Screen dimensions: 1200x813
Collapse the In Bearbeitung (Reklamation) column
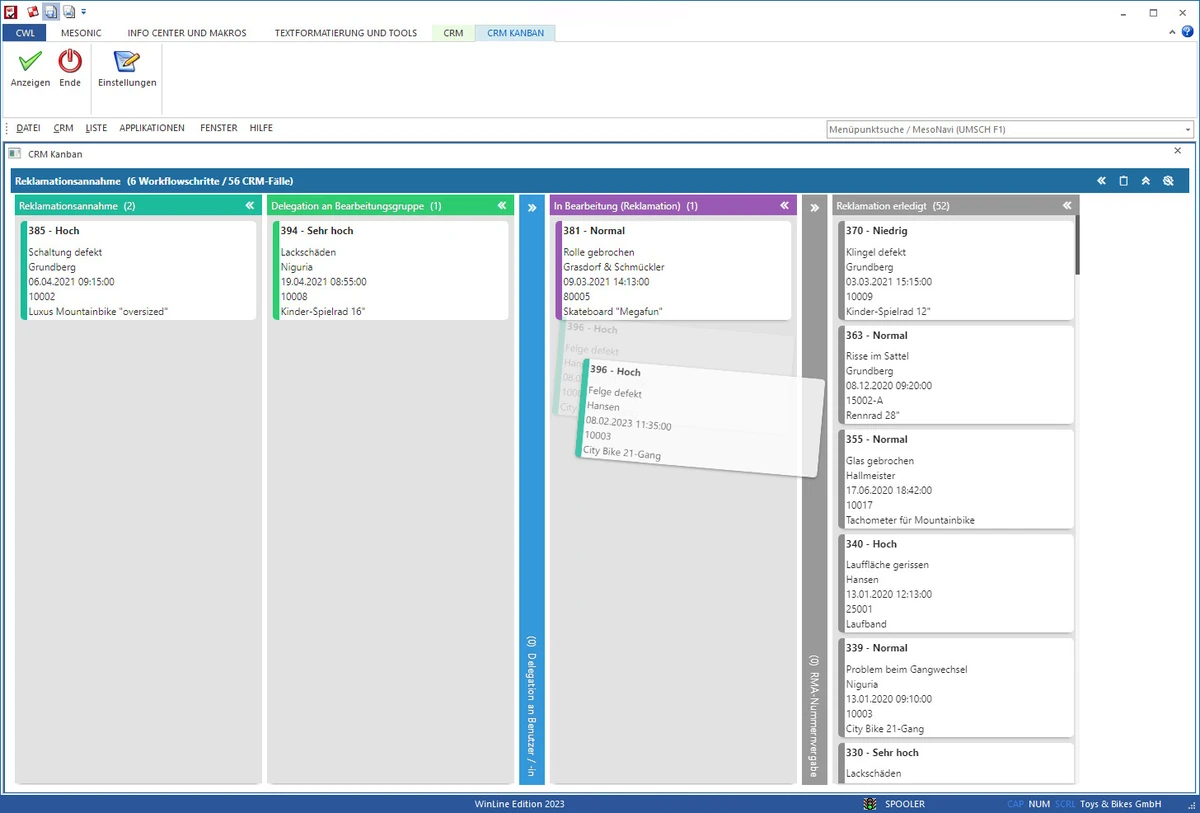[785, 206]
